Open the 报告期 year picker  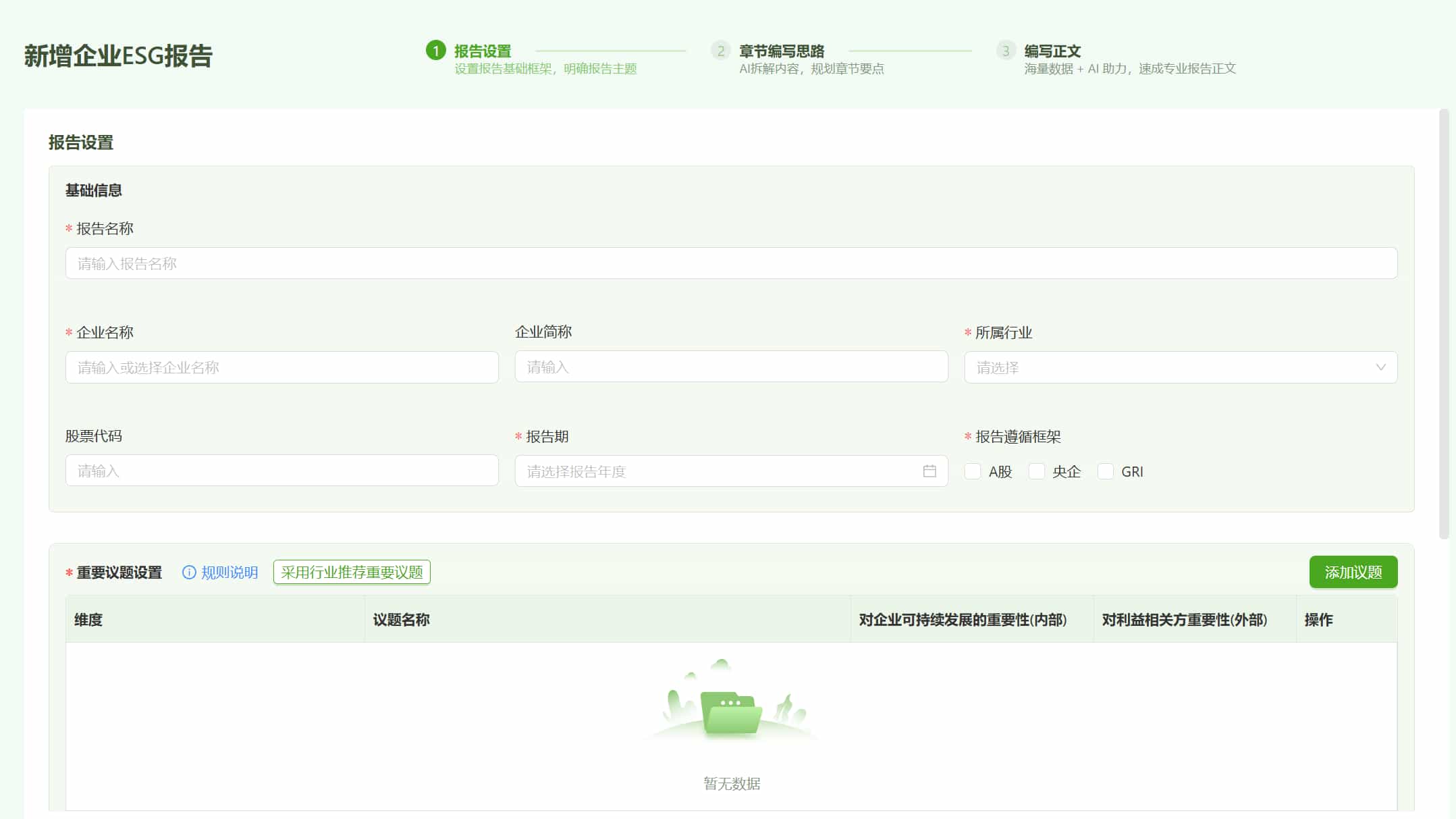(729, 471)
